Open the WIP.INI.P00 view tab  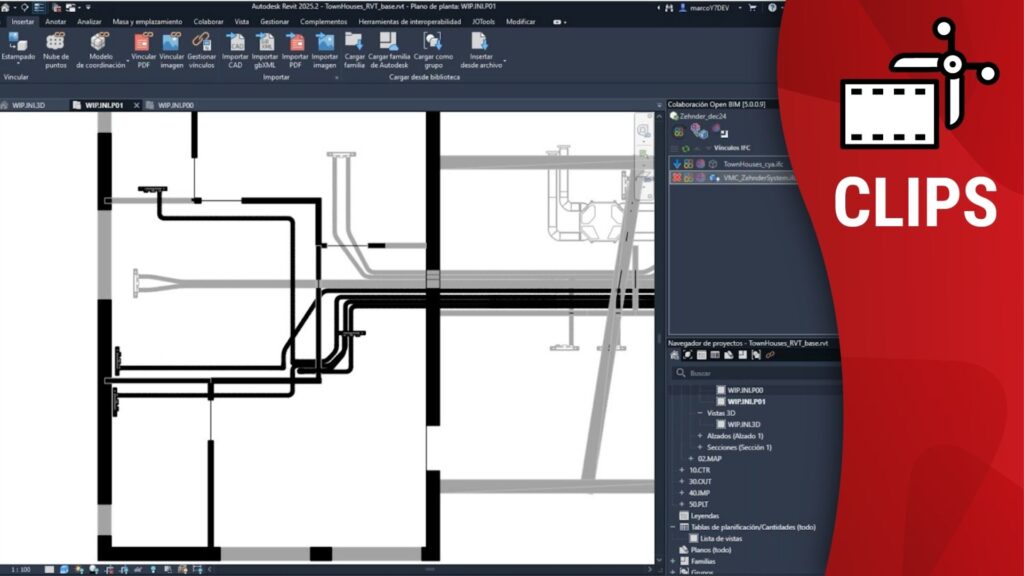pyautogui.click(x=175, y=104)
